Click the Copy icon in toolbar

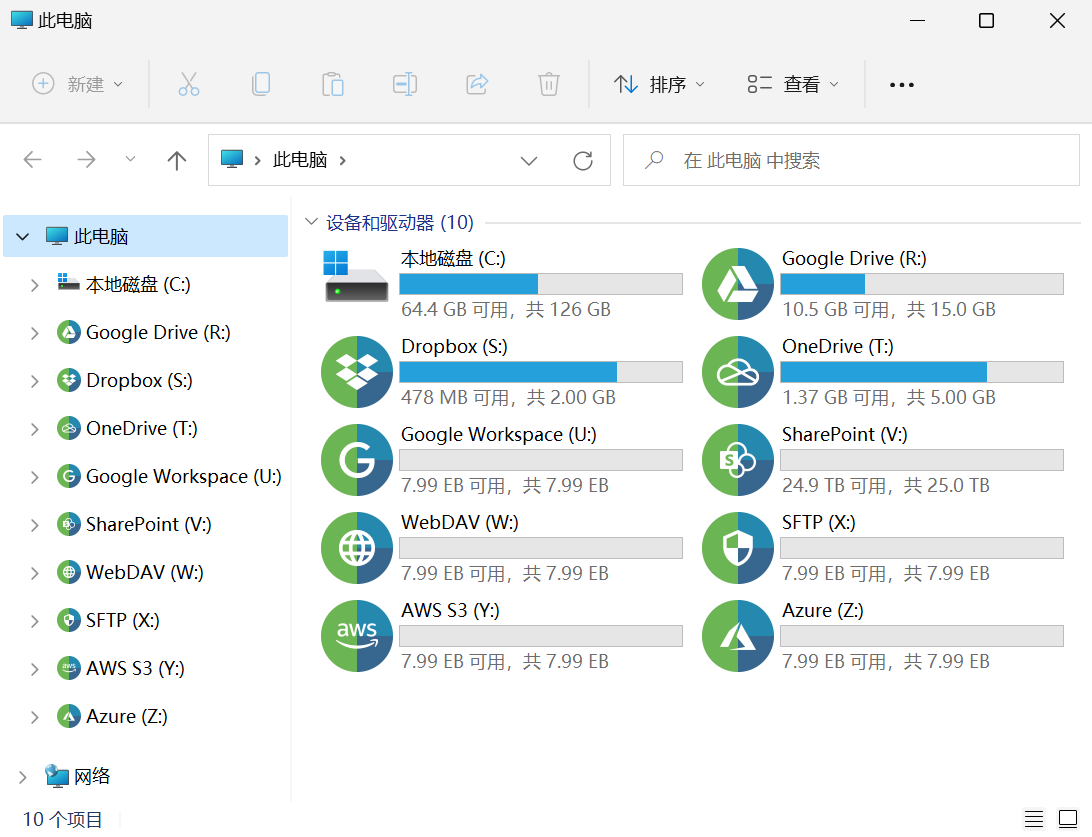[x=261, y=84]
